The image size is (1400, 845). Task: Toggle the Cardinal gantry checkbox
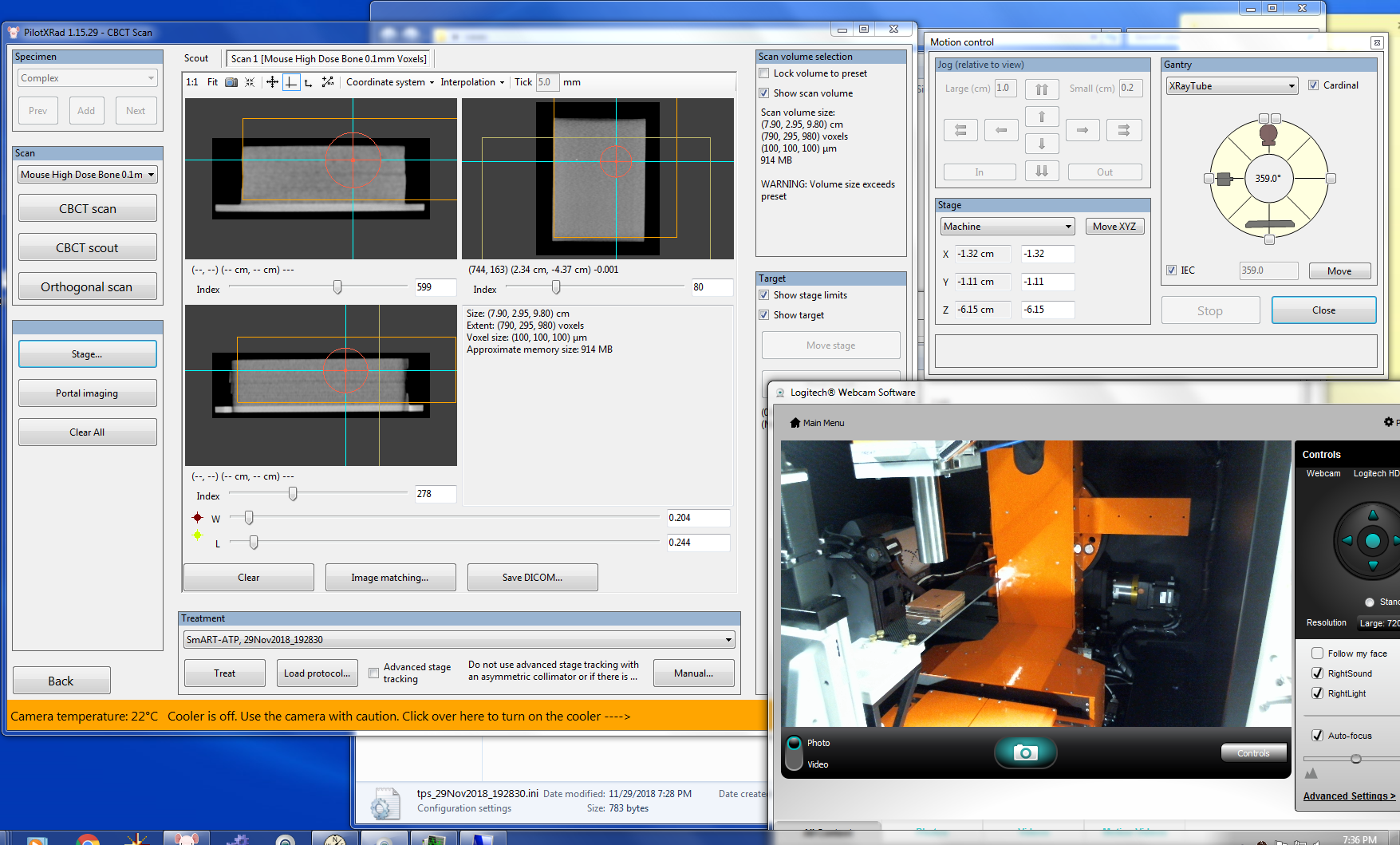[x=1314, y=85]
